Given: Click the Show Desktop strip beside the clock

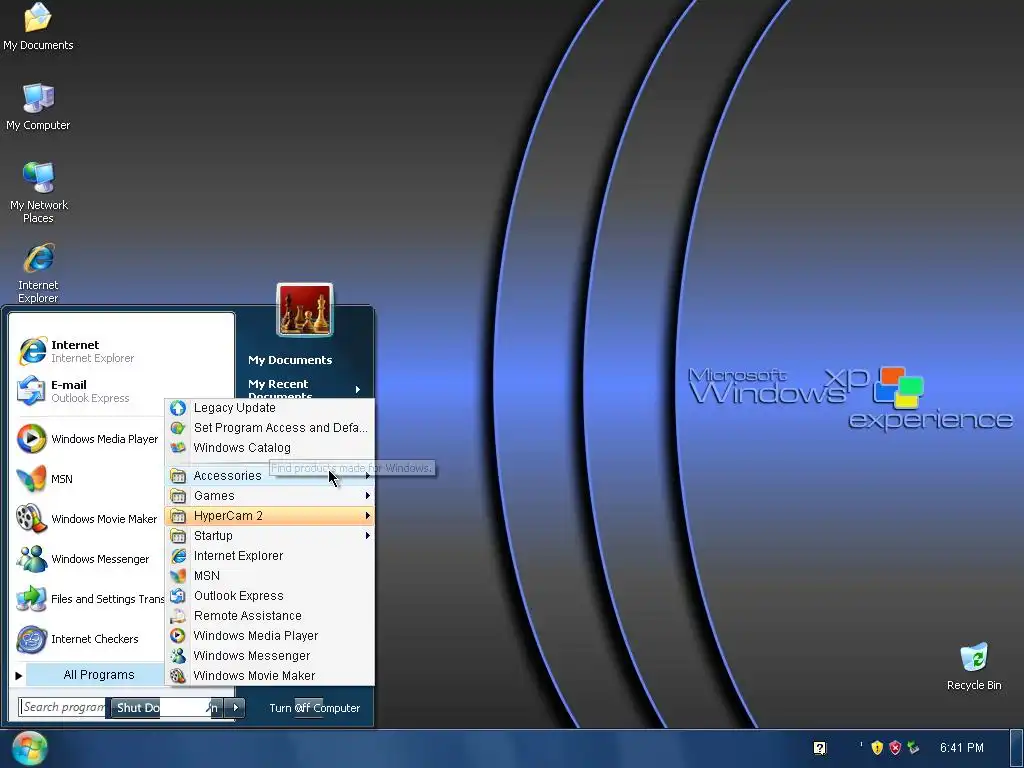Looking at the screenshot, I should pyautogui.click(x=1017, y=748).
